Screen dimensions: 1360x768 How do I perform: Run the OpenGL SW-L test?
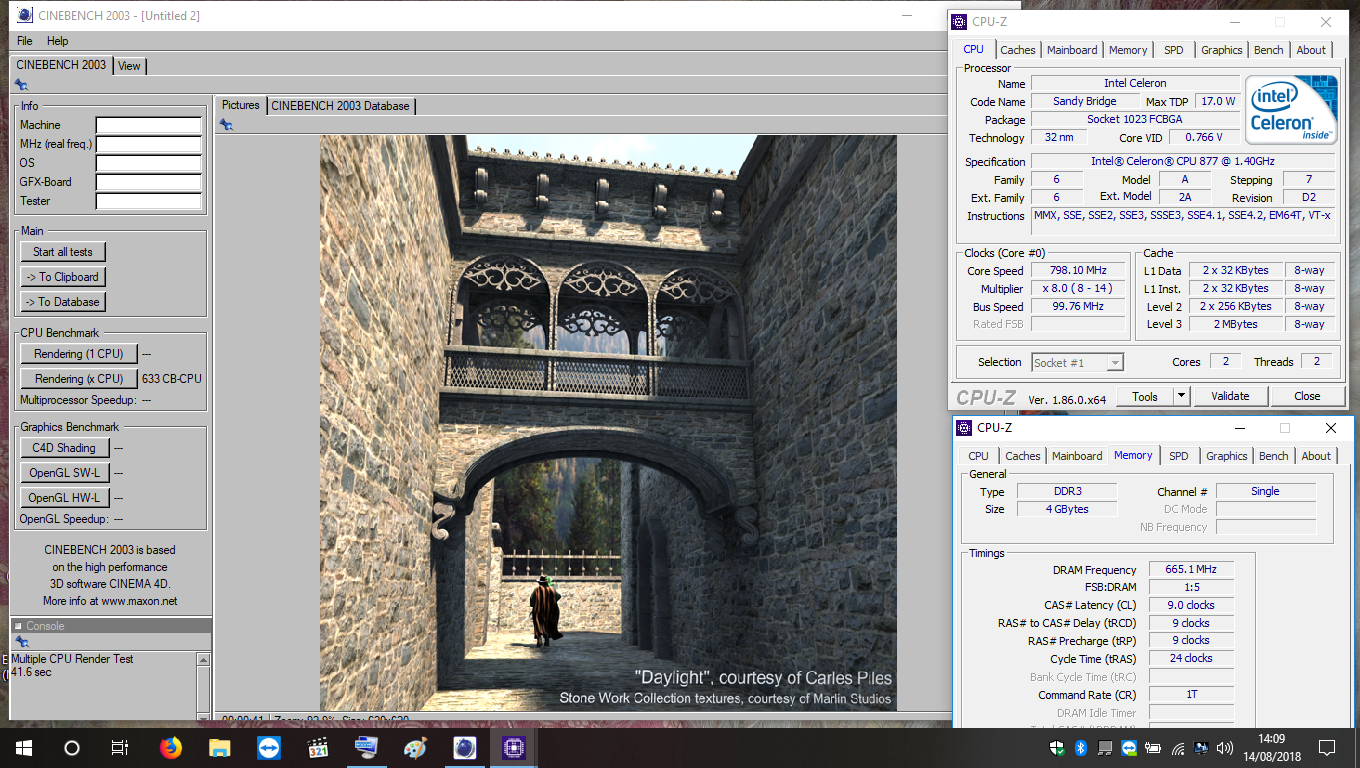point(64,473)
